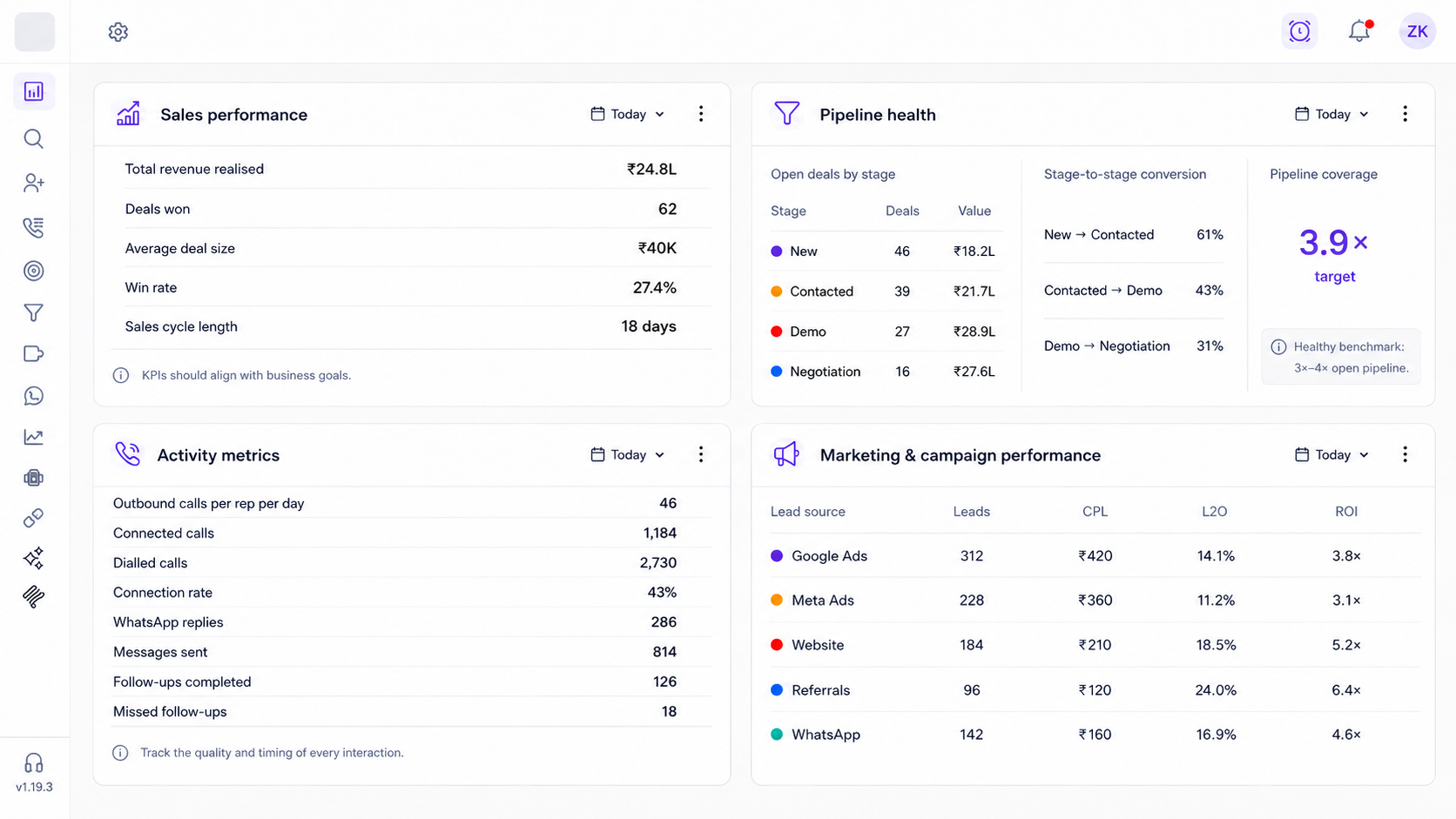Open the call list phone sidebar icon
This screenshot has width=1456, height=819.
click(34, 227)
